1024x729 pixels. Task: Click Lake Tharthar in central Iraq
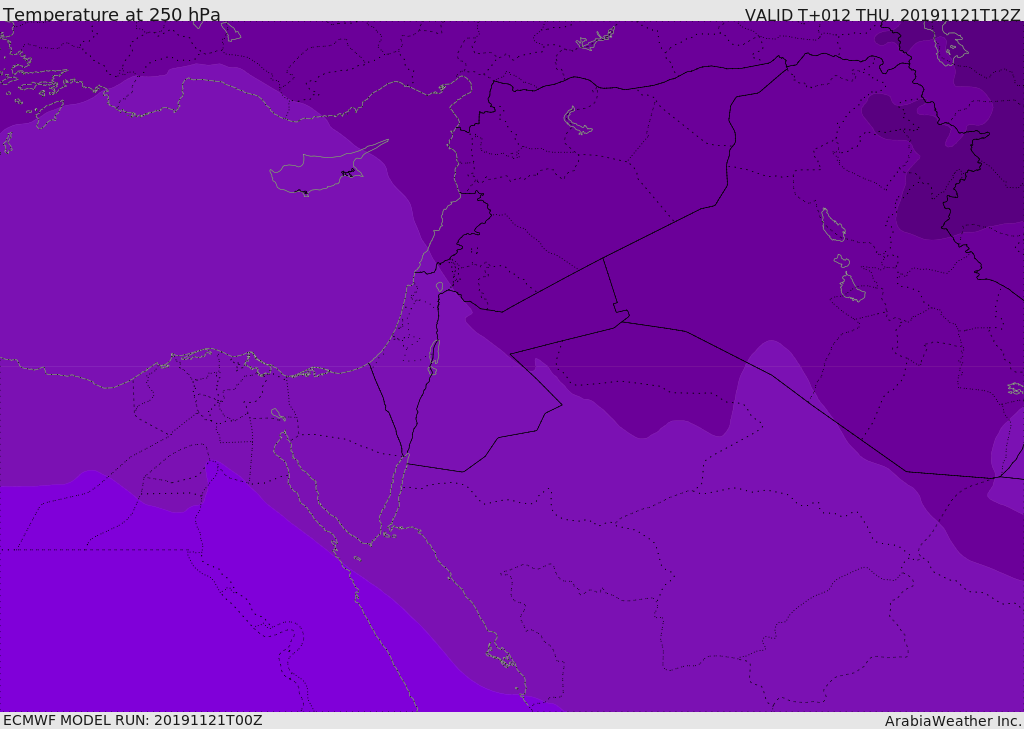coord(833,225)
